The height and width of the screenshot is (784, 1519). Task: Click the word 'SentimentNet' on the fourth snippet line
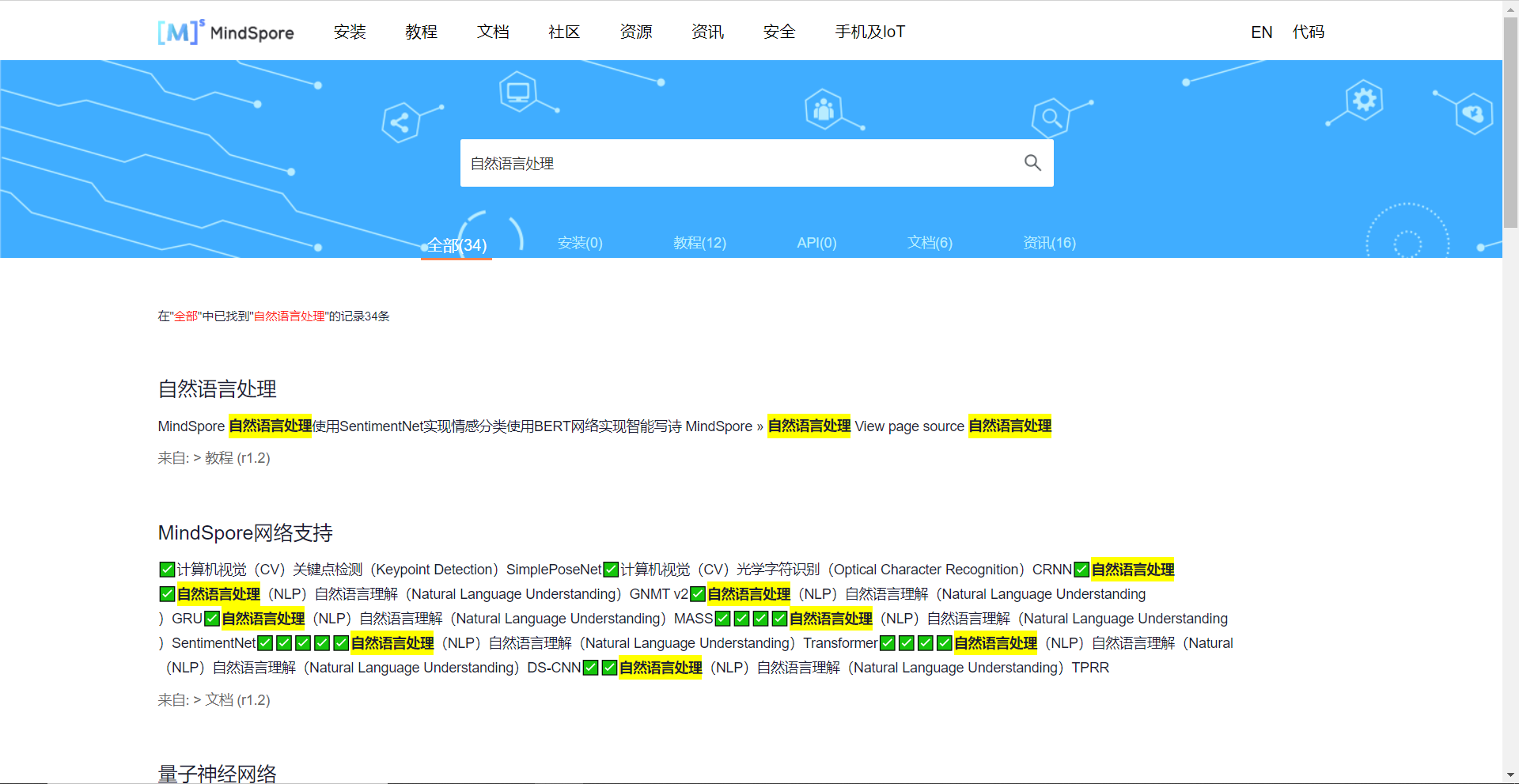pyautogui.click(x=214, y=643)
